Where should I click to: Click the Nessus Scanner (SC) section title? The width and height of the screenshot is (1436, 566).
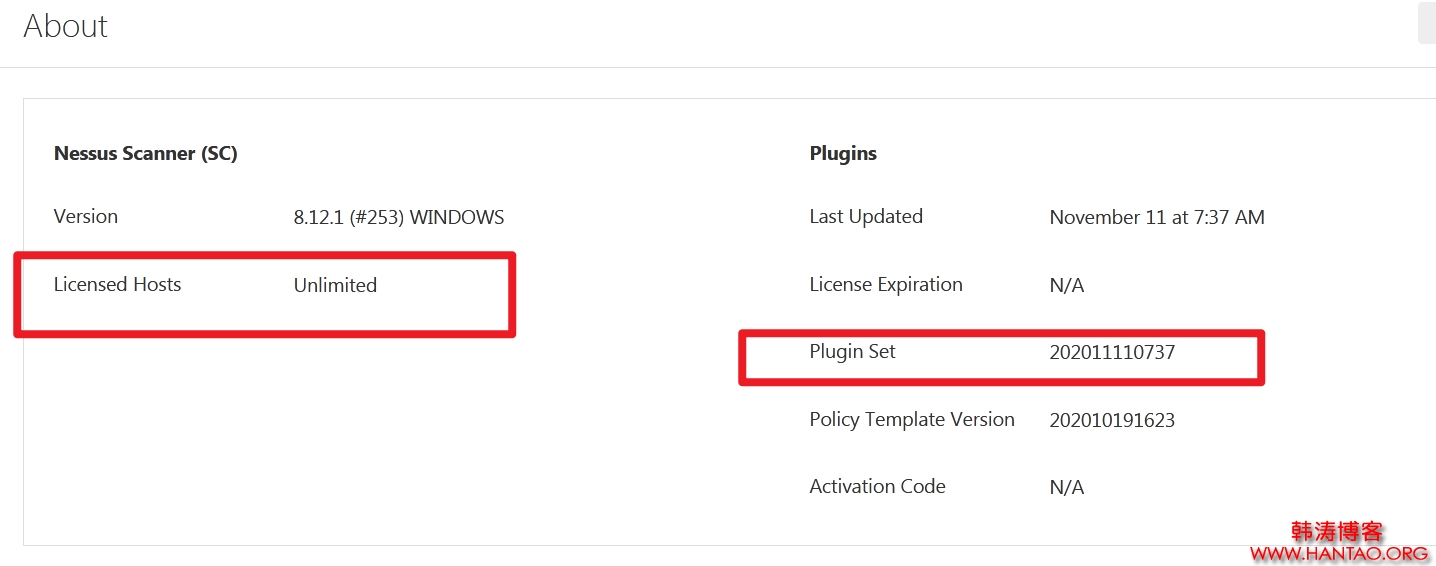[146, 154]
